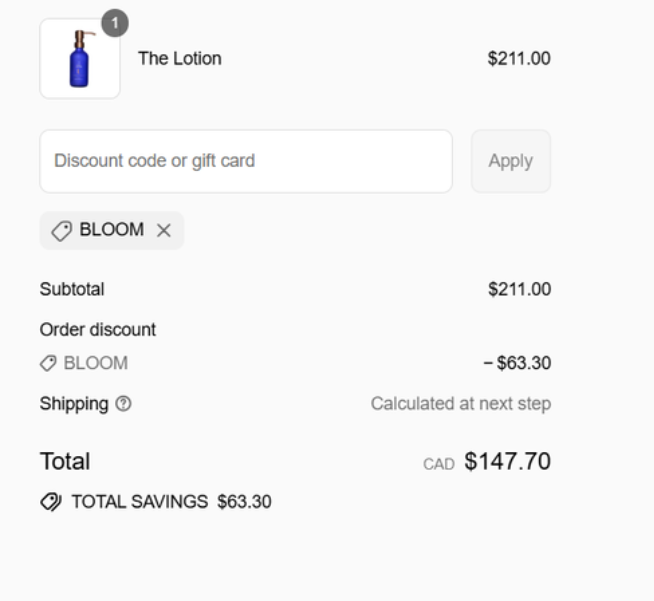
Task: Remove the BLOOM discount code with the X
Action: [164, 231]
